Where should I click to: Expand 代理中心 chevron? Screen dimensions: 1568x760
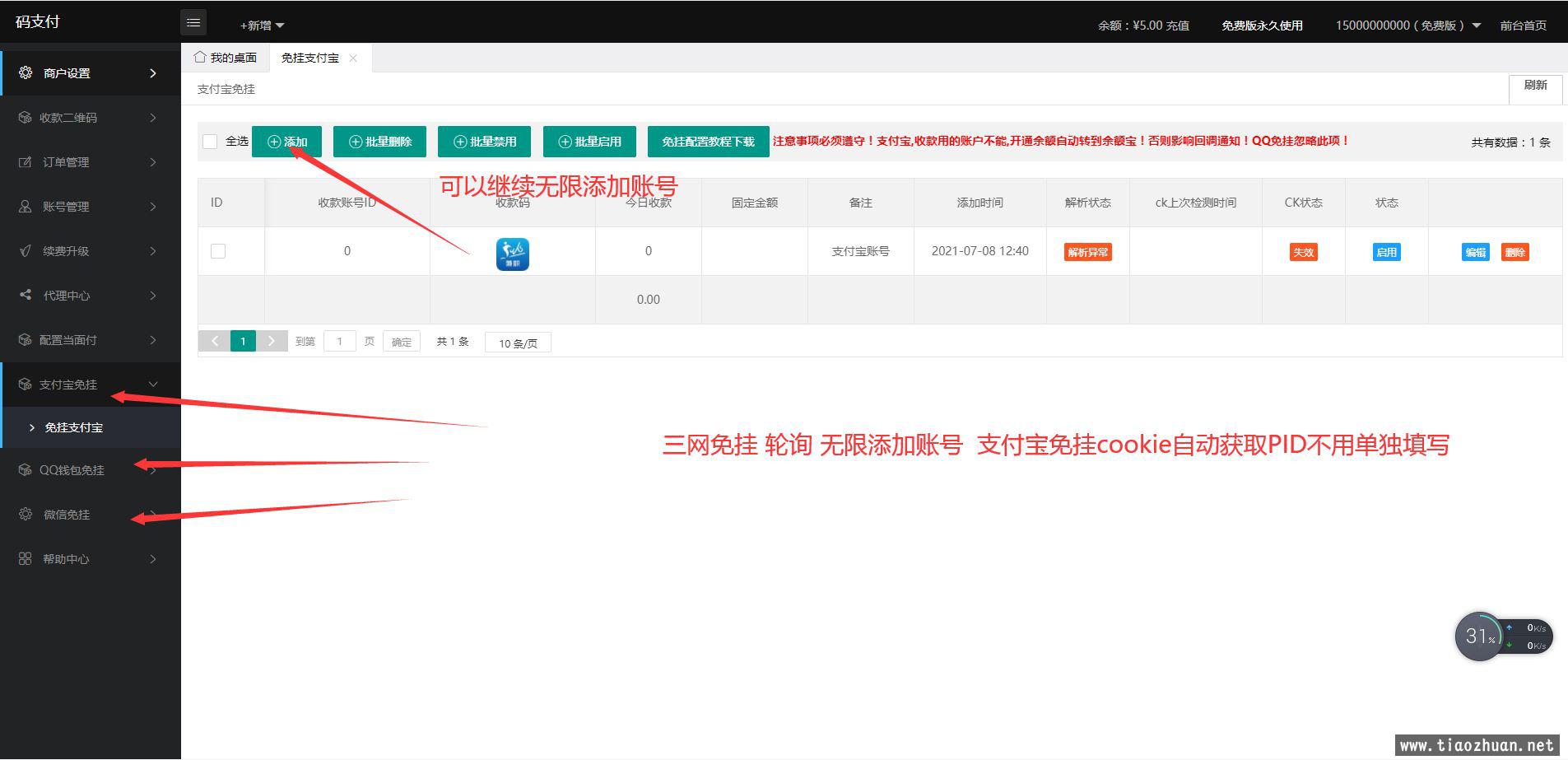(153, 296)
